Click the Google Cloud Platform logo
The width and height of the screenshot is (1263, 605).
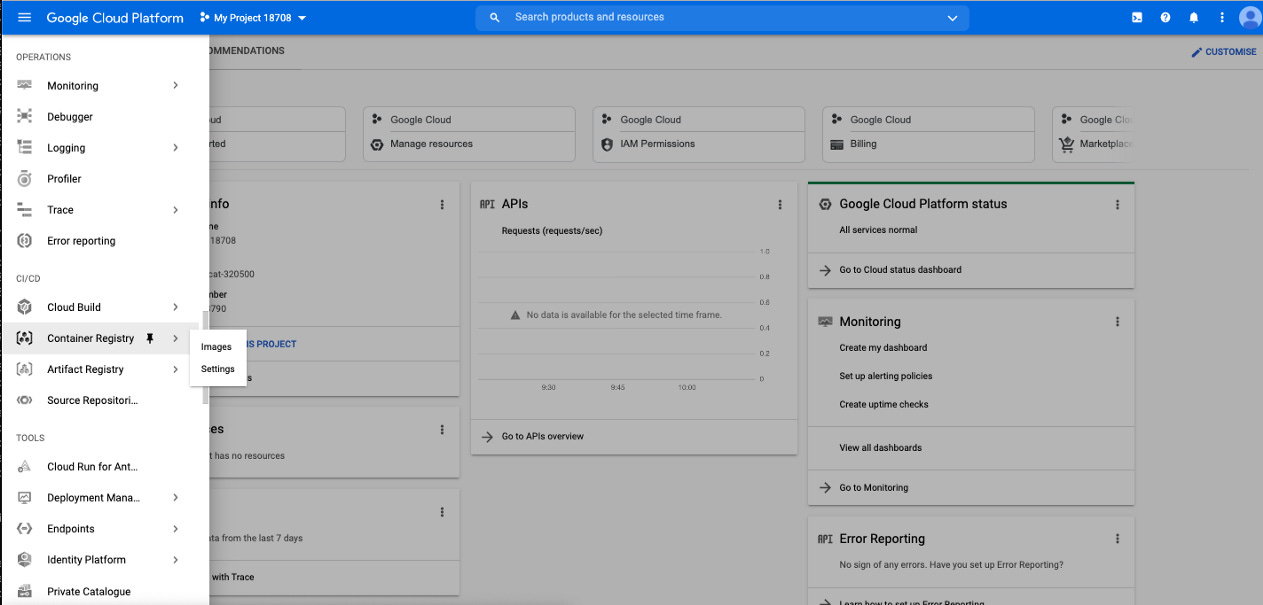115,18
